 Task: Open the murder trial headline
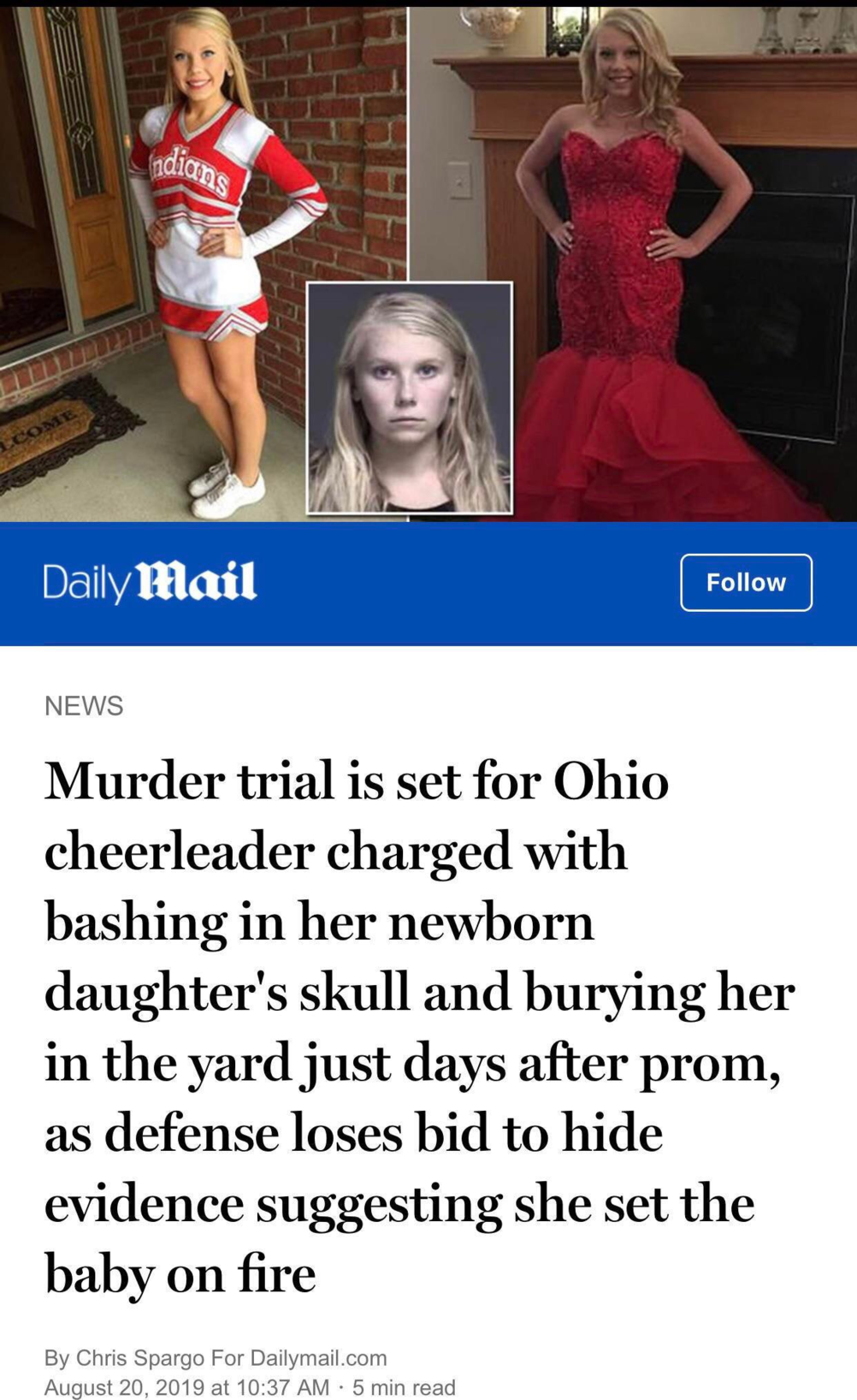tap(419, 1027)
